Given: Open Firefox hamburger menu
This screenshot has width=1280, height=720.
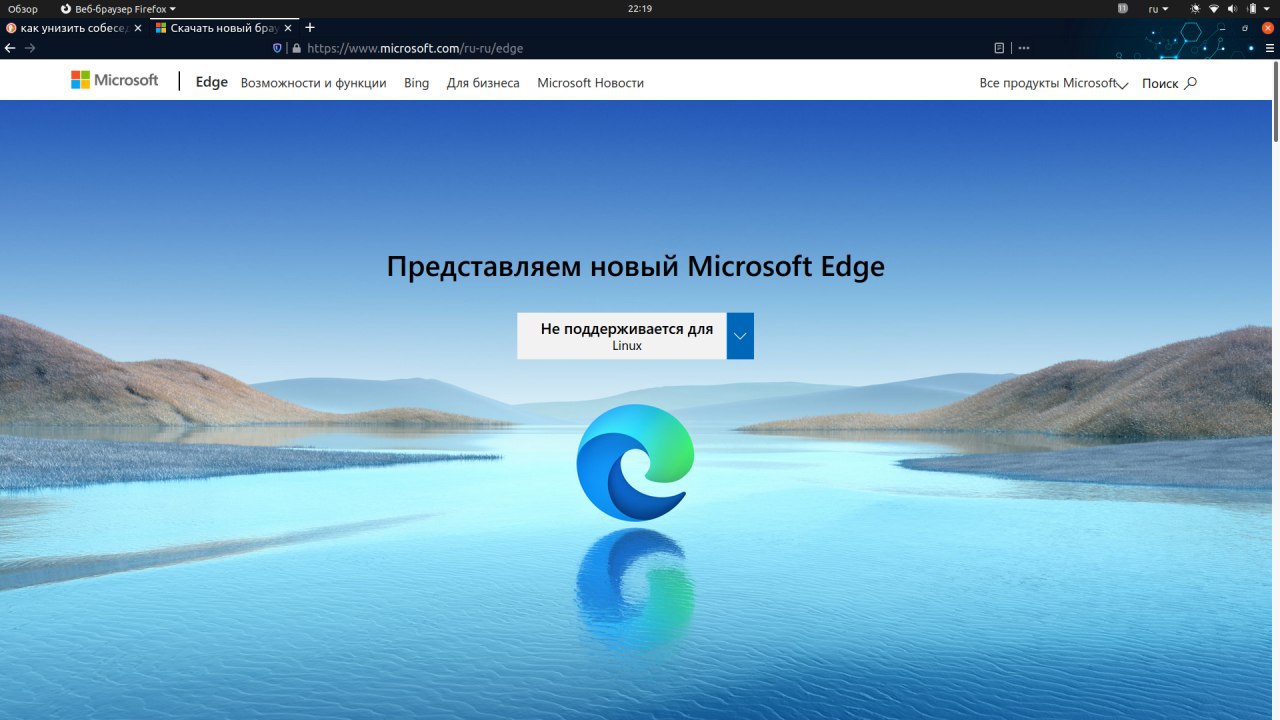Looking at the screenshot, I should 1269,47.
